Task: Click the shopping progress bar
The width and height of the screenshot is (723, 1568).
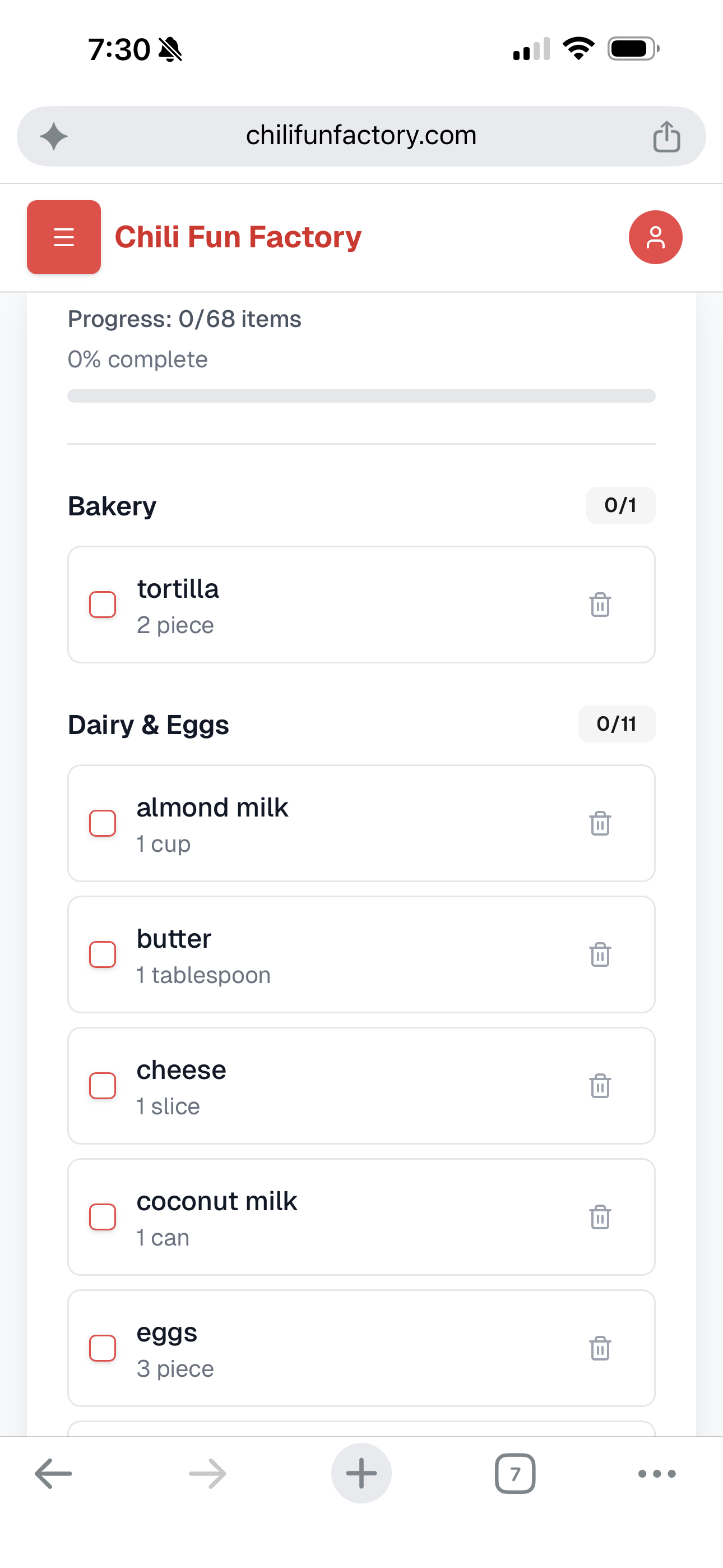Action: click(361, 396)
